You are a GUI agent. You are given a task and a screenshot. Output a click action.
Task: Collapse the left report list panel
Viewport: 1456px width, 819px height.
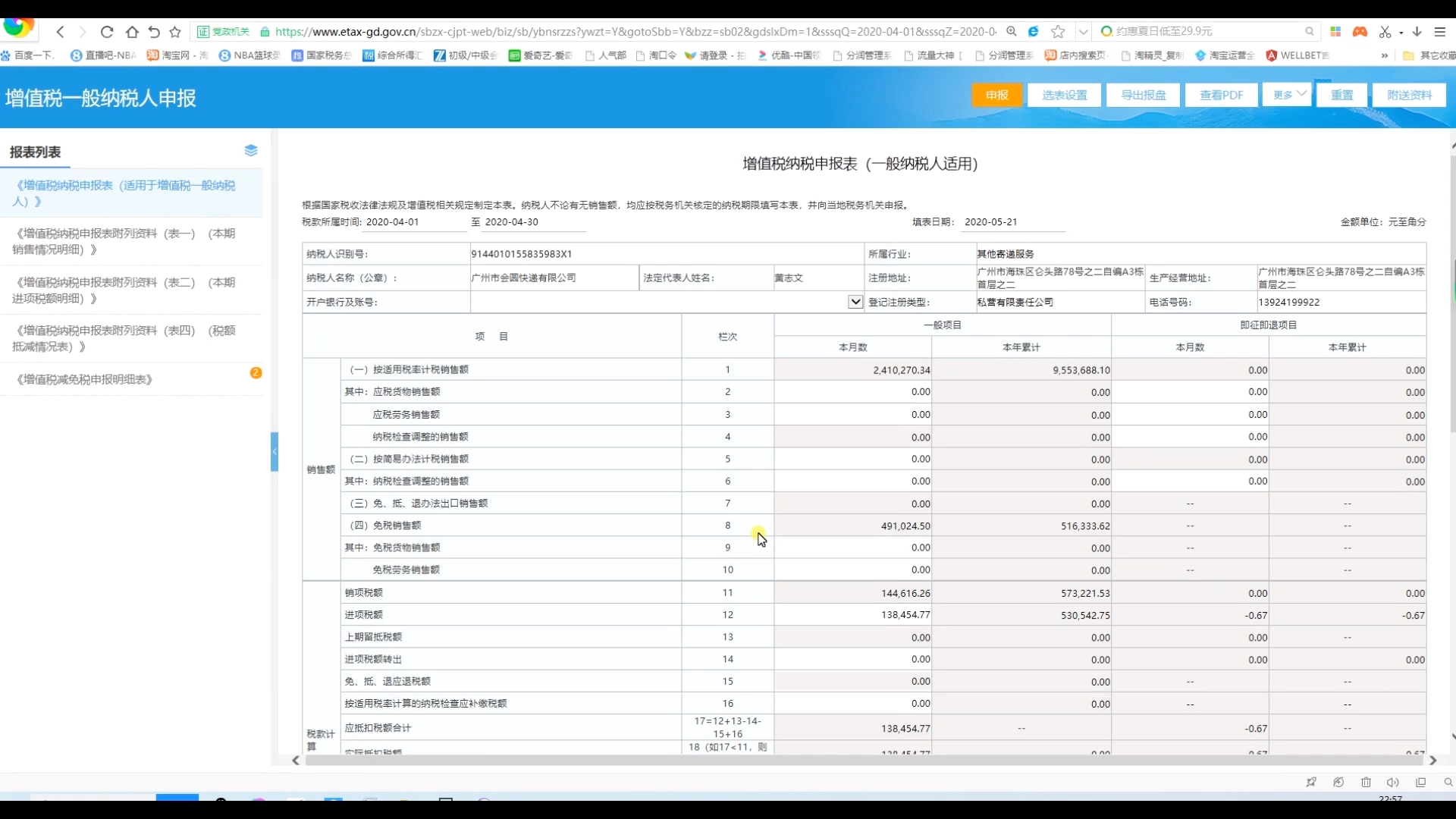275,452
